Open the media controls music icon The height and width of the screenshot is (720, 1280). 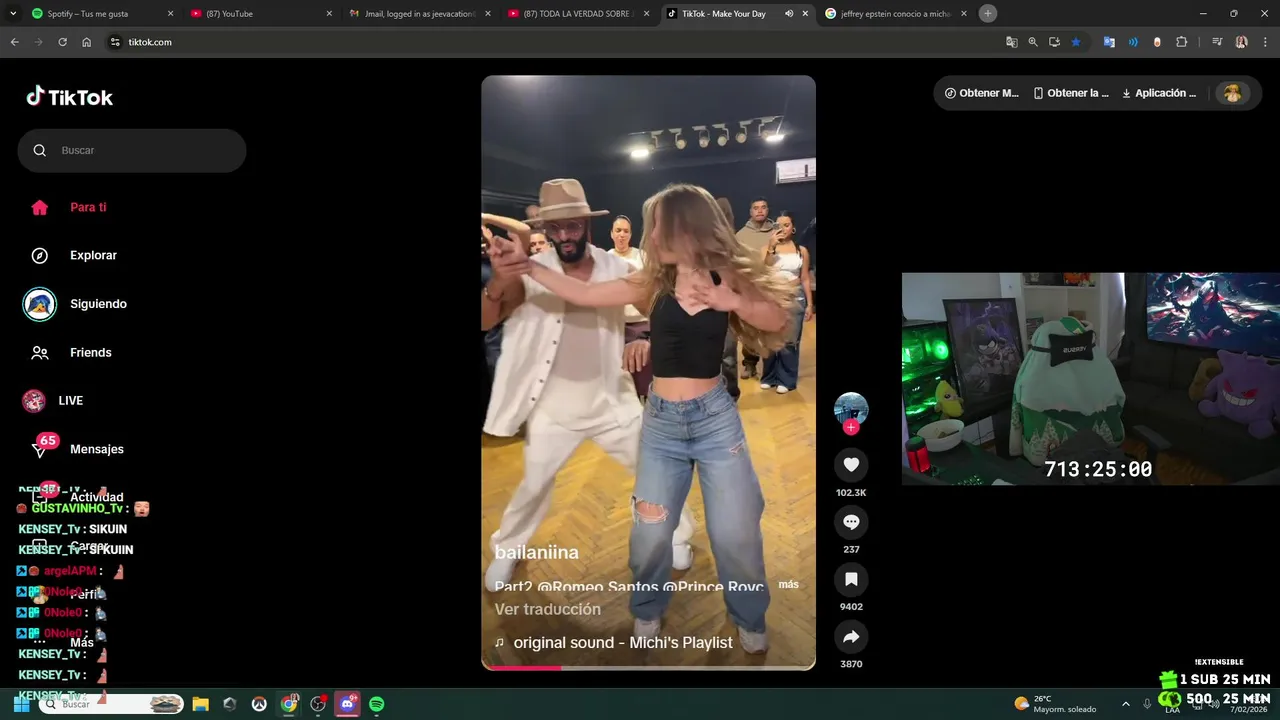point(1217,42)
